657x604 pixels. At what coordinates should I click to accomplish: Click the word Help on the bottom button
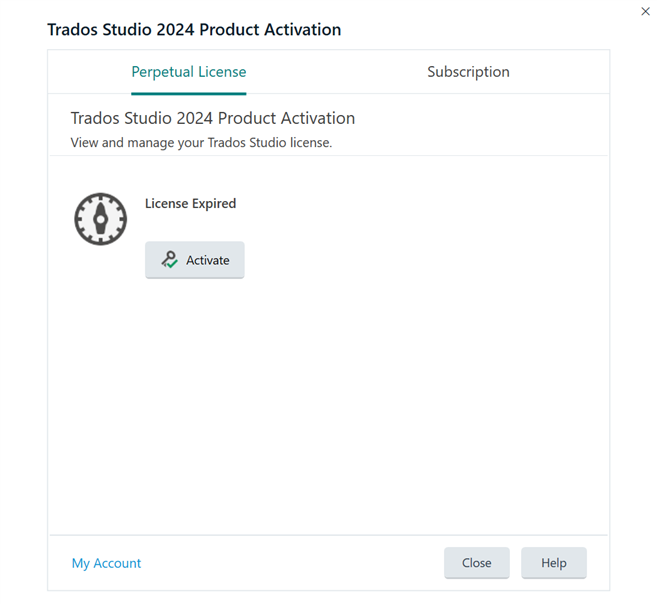pos(554,563)
